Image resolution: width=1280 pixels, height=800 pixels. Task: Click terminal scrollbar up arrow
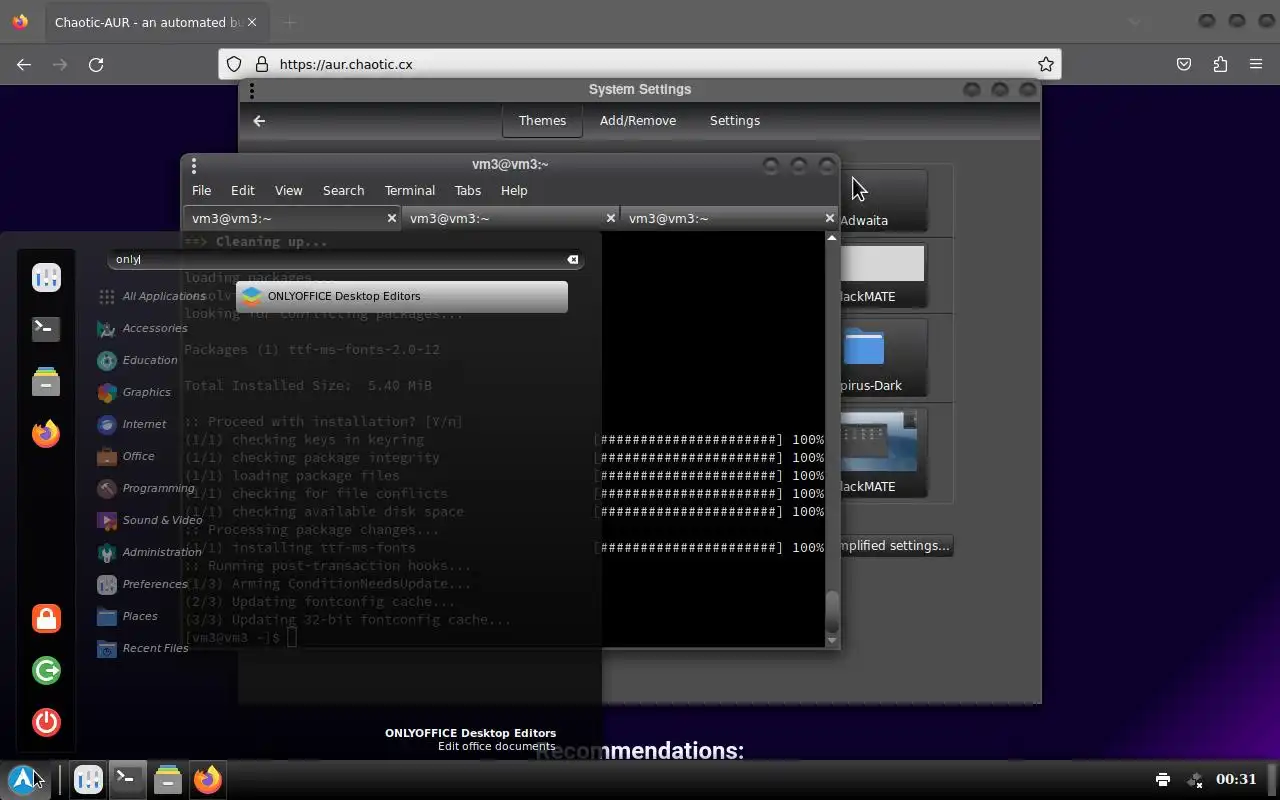(x=832, y=238)
